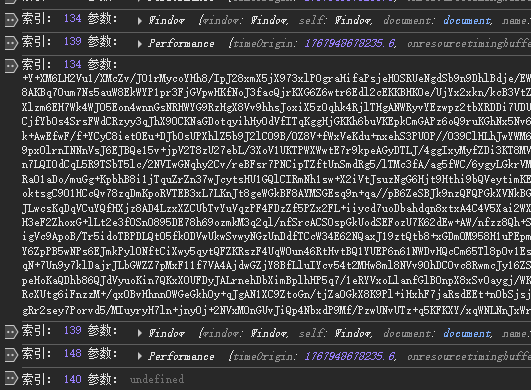
Task: Click the string line starting 'qN+7Un9y7klDajr'
Action: coord(276,265)
